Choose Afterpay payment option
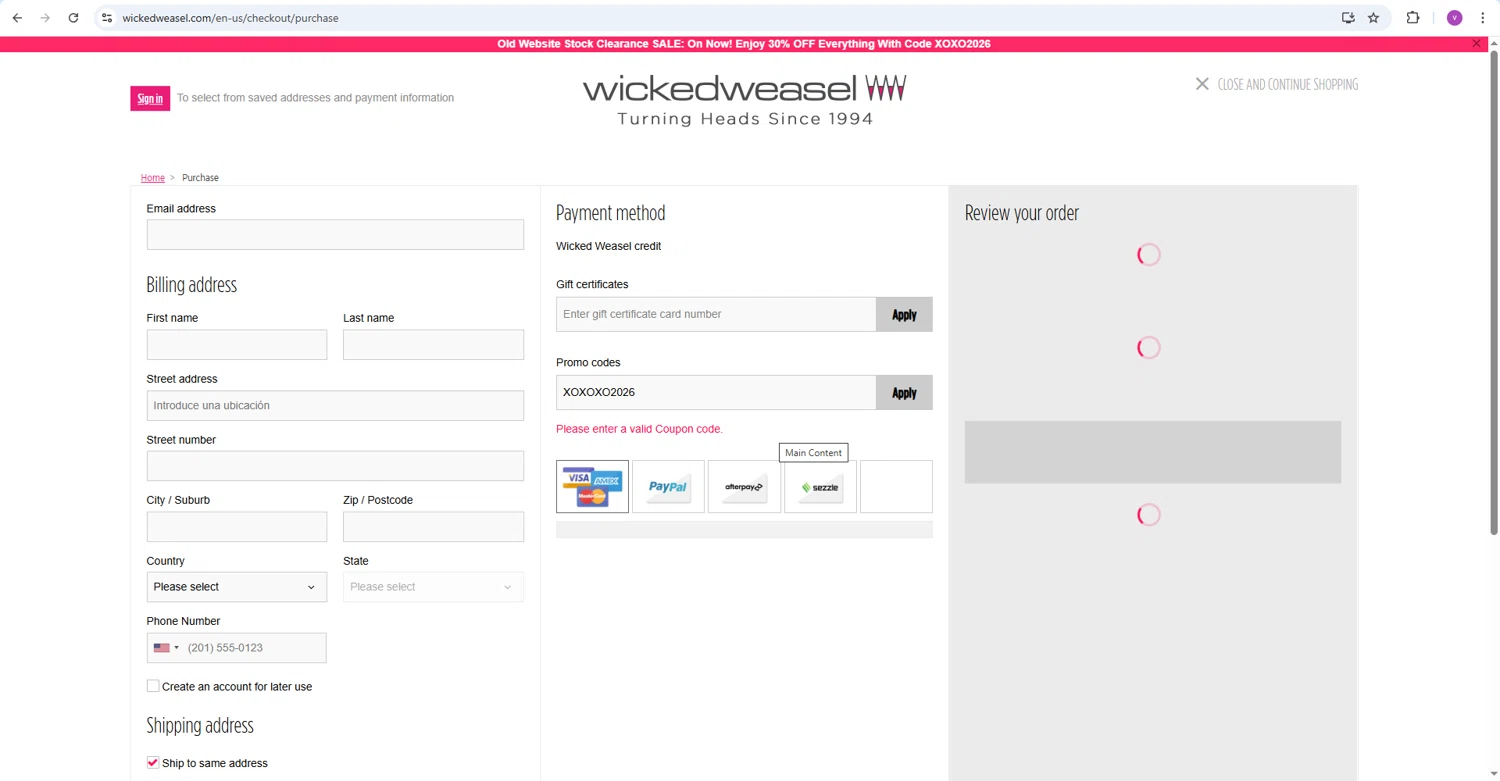This screenshot has height=781, width=1500. pyautogui.click(x=744, y=486)
